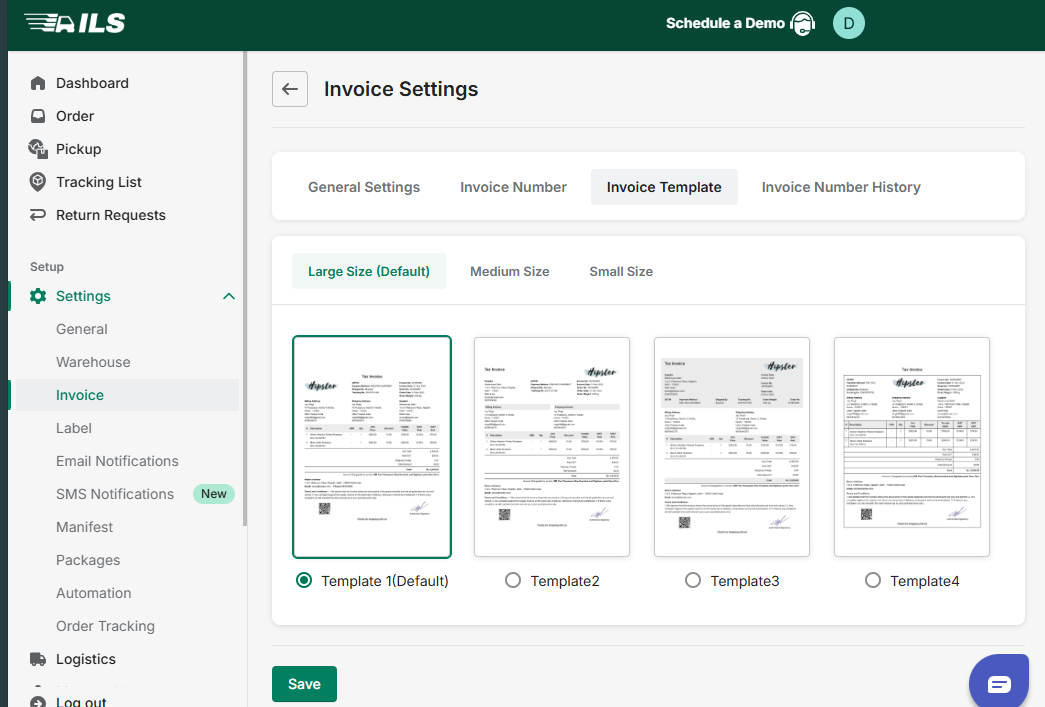The image size is (1045, 707).
Task: Save the invoice settings
Action: (305, 684)
